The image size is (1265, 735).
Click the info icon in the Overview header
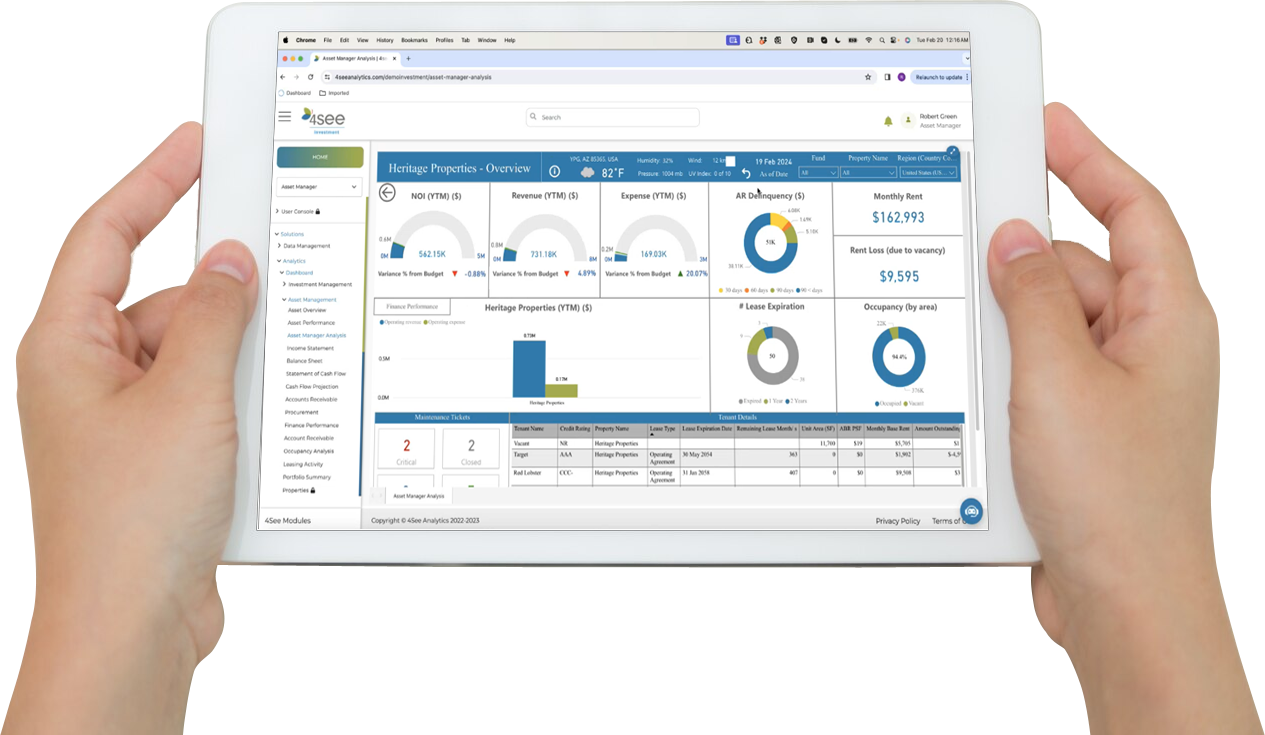pos(555,171)
